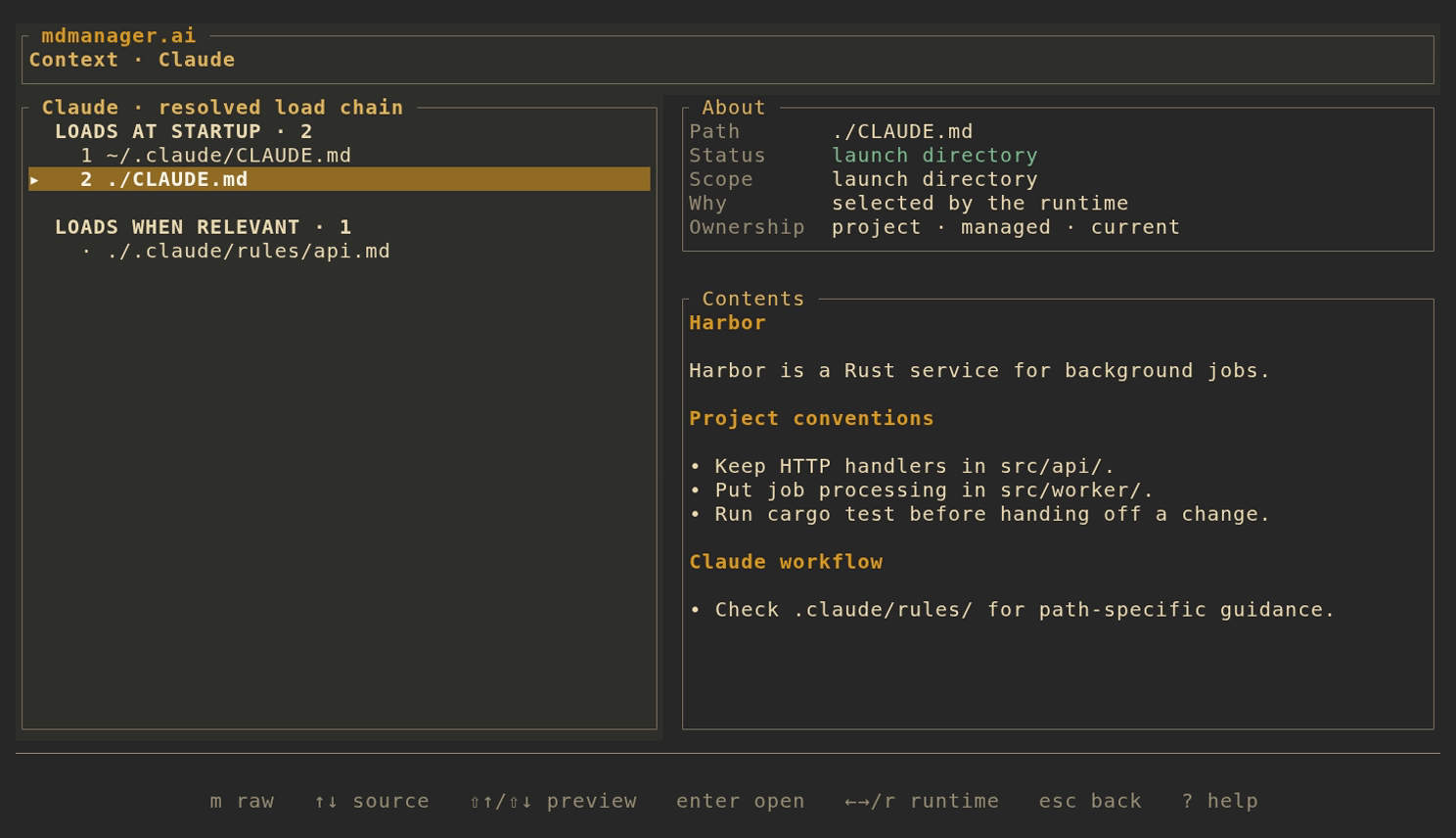Select the ~/.claude/CLAUDE.md load chain entry
This screenshot has height=838, width=1456.
[215, 156]
